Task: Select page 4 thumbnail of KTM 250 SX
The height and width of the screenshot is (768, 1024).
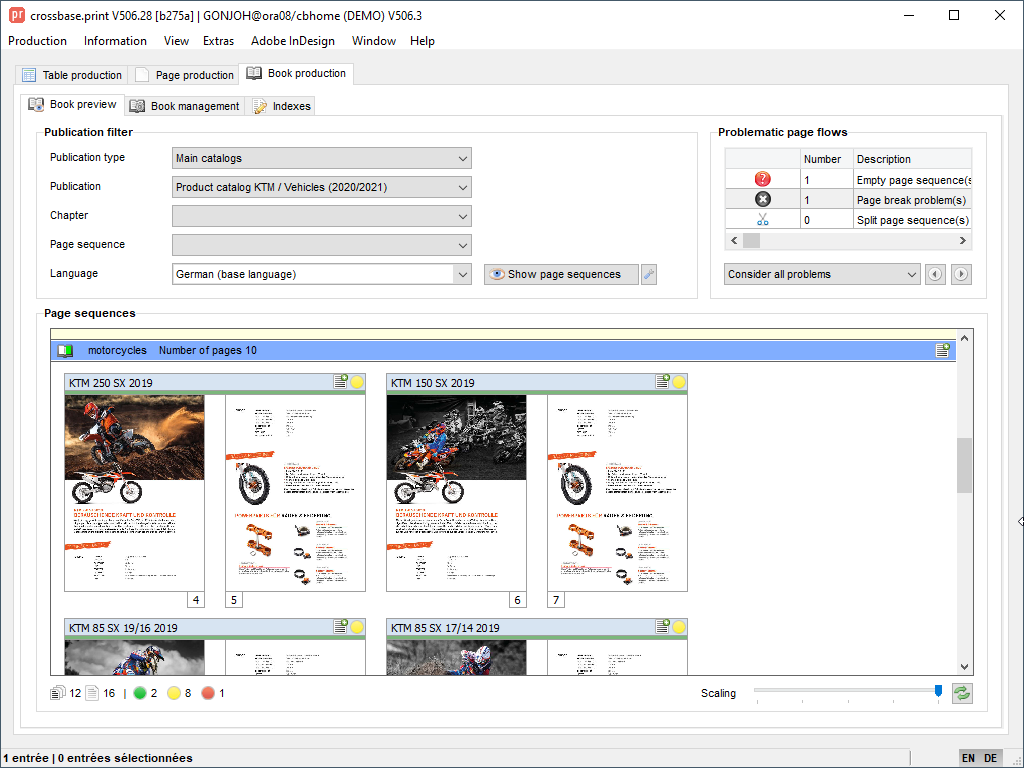Action: (x=135, y=493)
